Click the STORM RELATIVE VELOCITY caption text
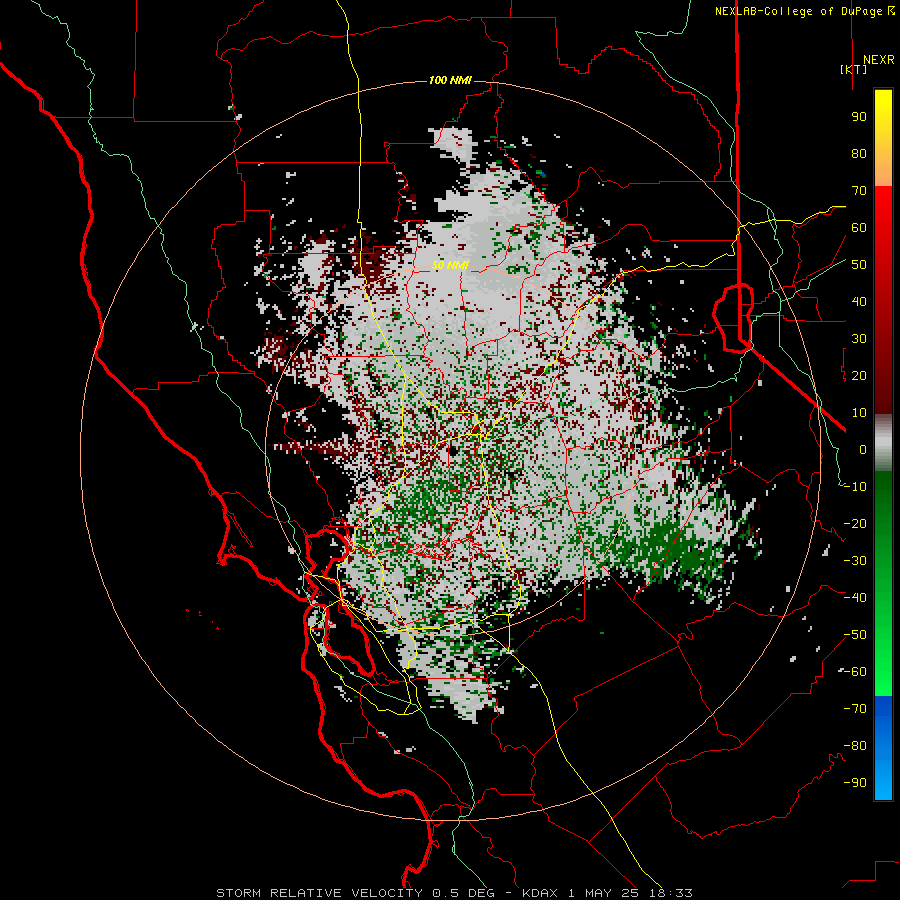900x900 pixels. pyautogui.click(x=319, y=893)
